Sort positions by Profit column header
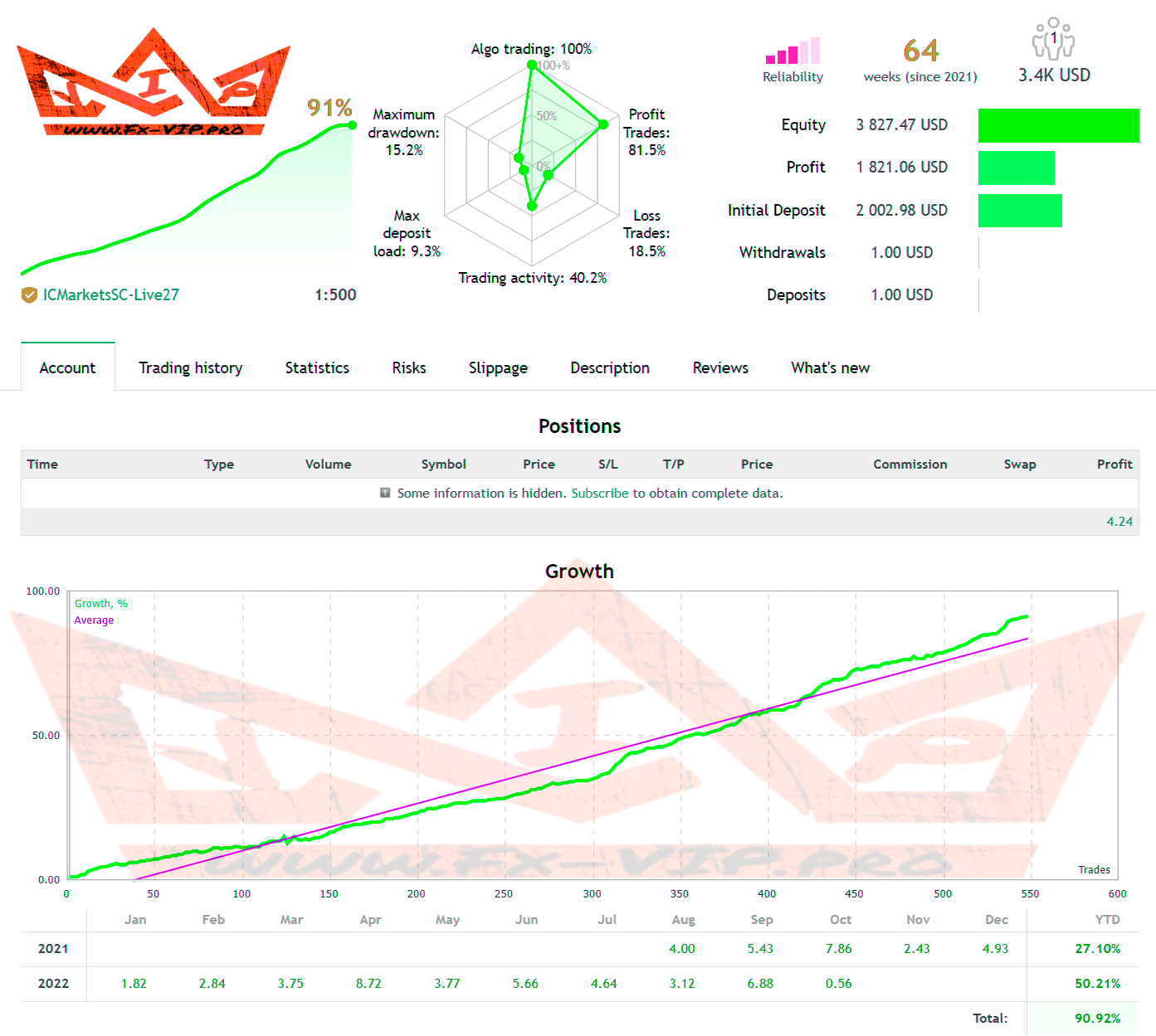Image resolution: width=1156 pixels, height=1036 pixels. pos(1114,464)
